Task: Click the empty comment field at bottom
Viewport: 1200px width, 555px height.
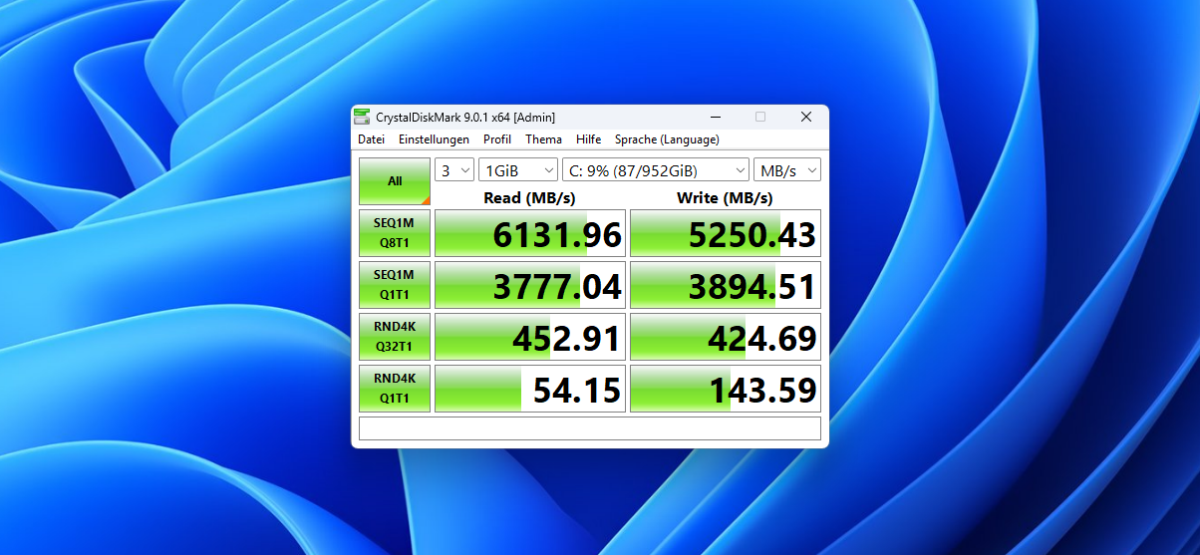Action: point(589,428)
